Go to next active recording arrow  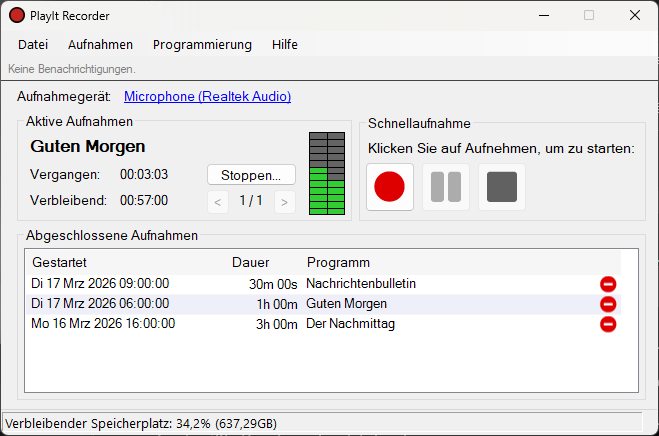(285, 202)
